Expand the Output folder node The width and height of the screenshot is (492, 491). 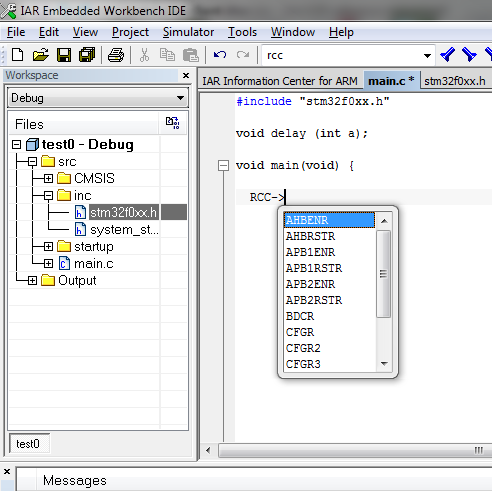(32, 281)
